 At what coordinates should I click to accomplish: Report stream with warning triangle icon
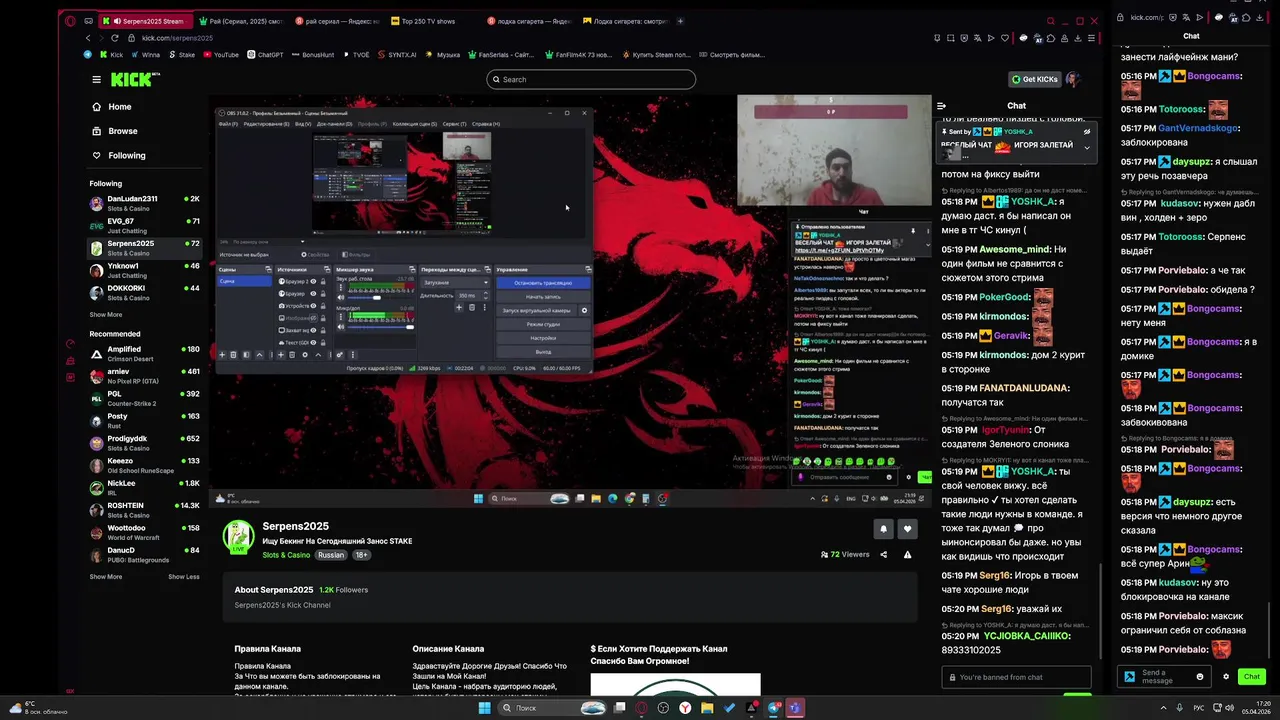pos(907,554)
